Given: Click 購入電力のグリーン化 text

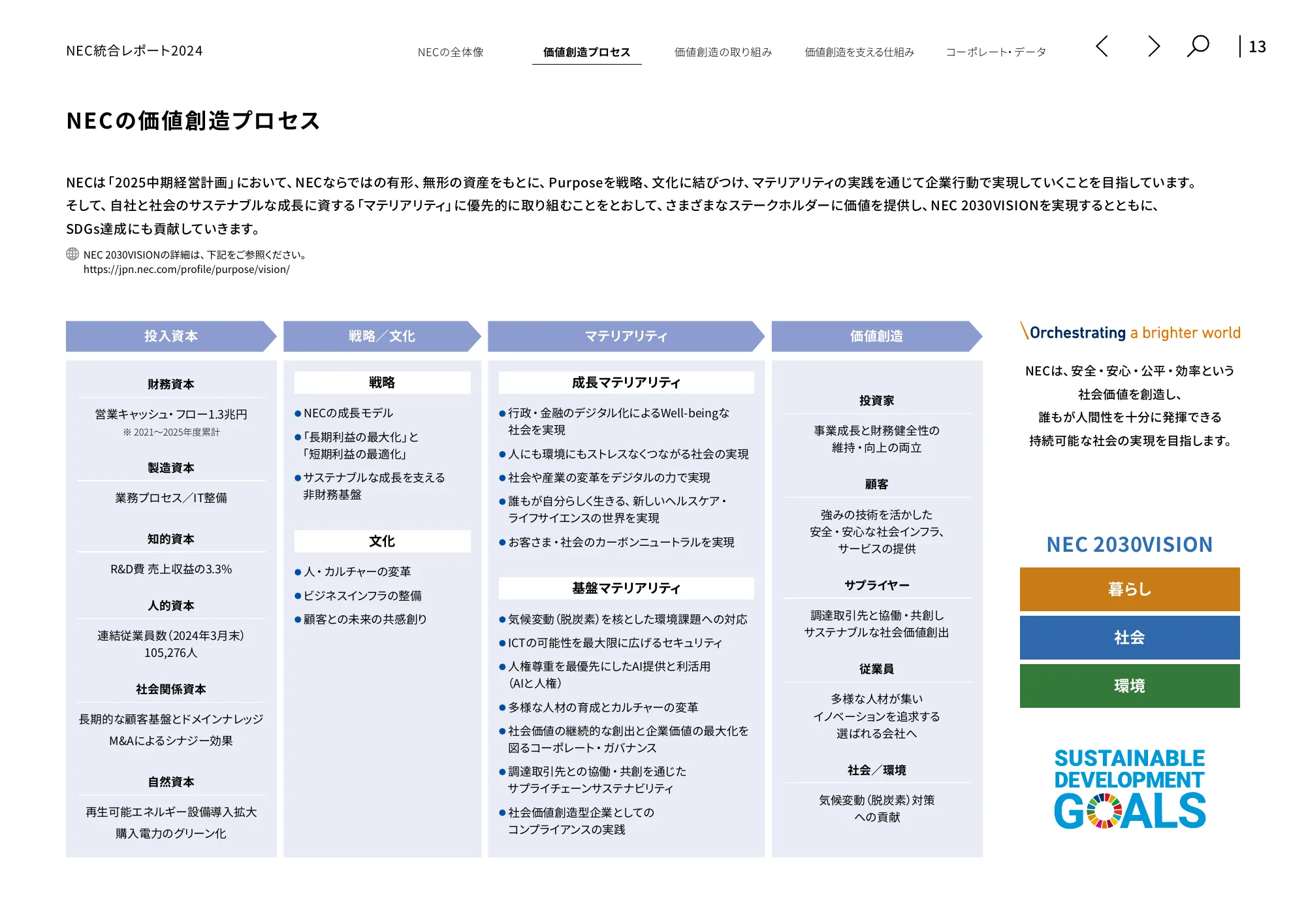Looking at the screenshot, I should click(x=171, y=833).
